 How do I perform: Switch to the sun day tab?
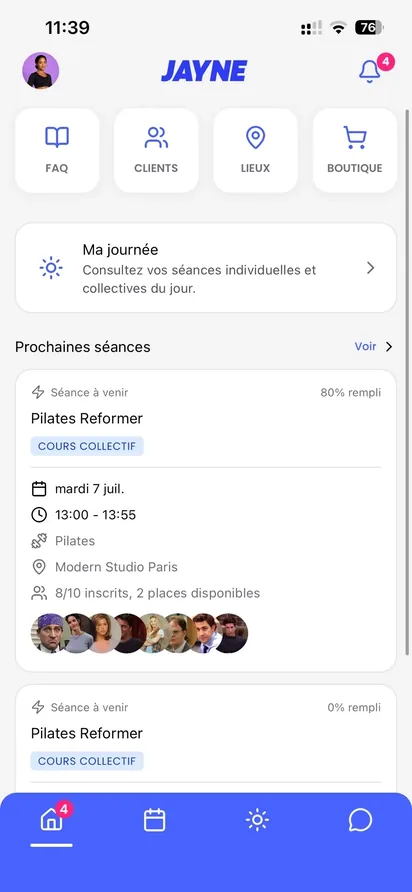(x=257, y=820)
